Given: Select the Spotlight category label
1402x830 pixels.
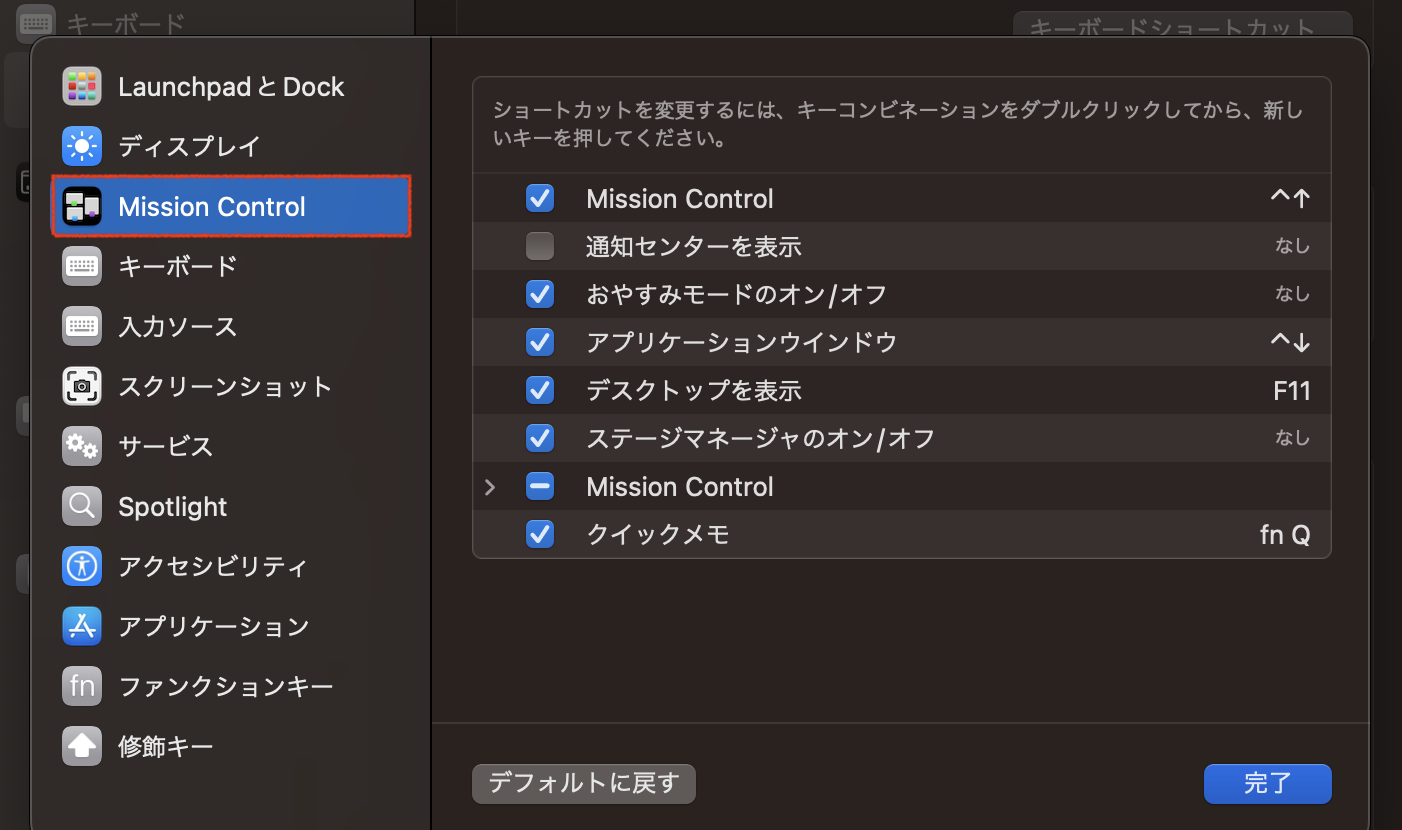Looking at the screenshot, I should coord(173,507).
